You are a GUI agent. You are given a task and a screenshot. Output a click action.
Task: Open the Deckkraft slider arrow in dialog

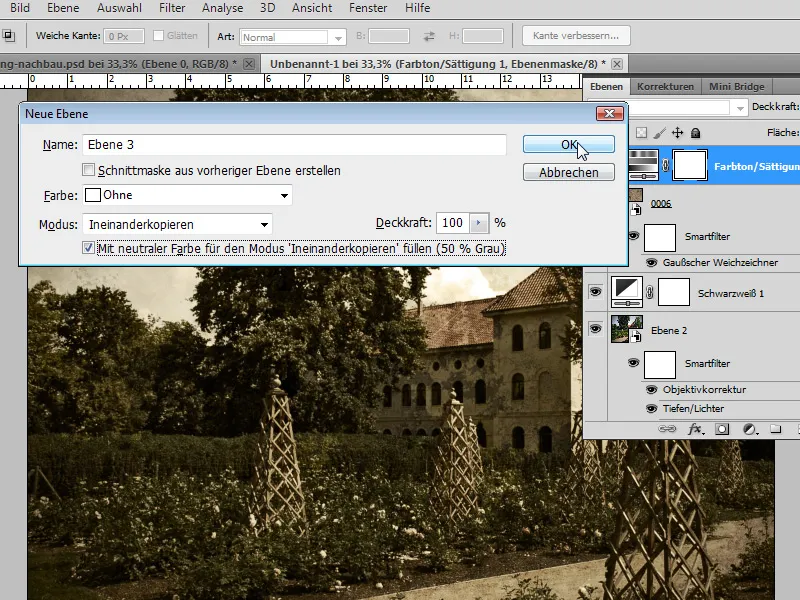[x=479, y=223]
